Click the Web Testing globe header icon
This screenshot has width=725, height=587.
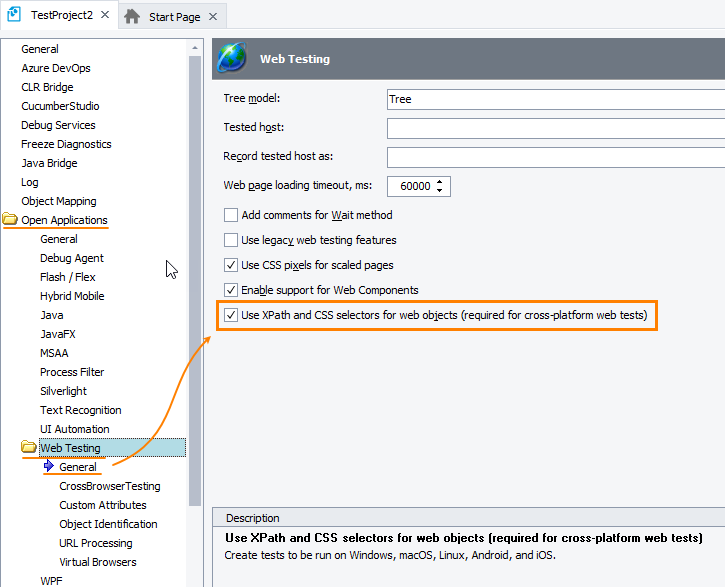coord(233,59)
